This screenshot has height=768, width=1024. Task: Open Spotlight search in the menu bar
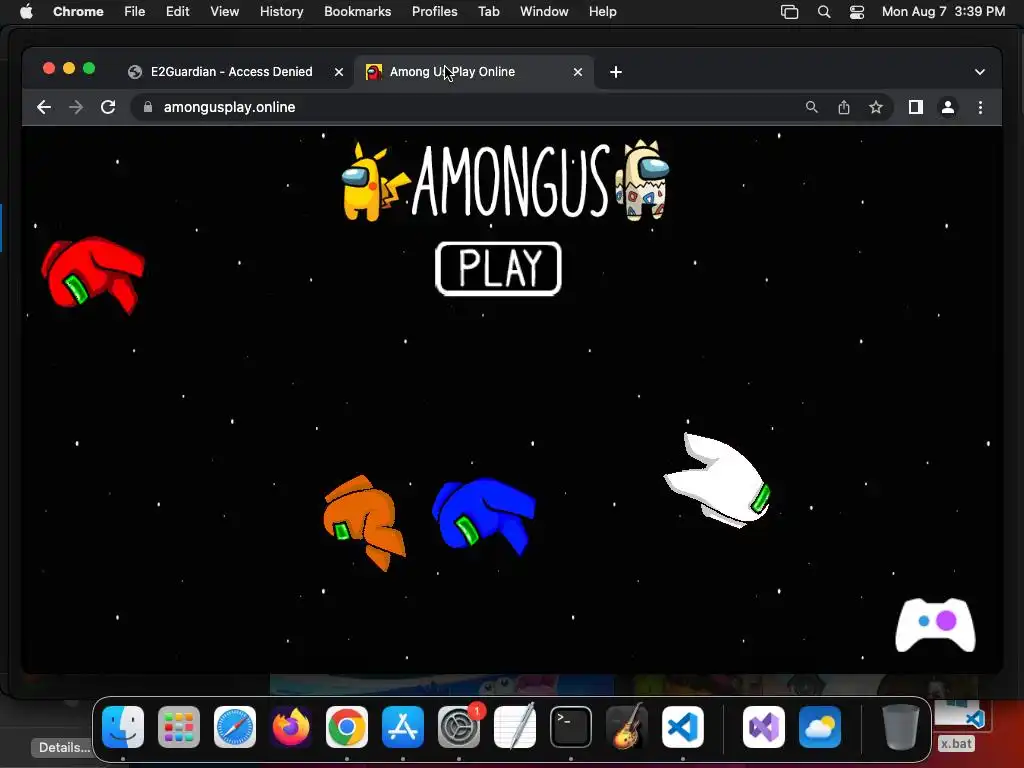tap(824, 12)
